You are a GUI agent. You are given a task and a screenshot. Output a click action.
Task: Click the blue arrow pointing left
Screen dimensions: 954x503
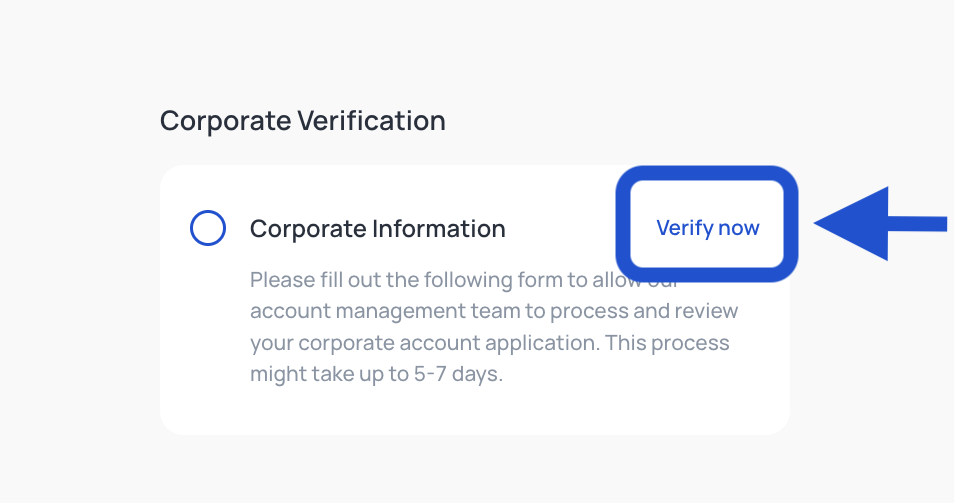tap(880, 224)
